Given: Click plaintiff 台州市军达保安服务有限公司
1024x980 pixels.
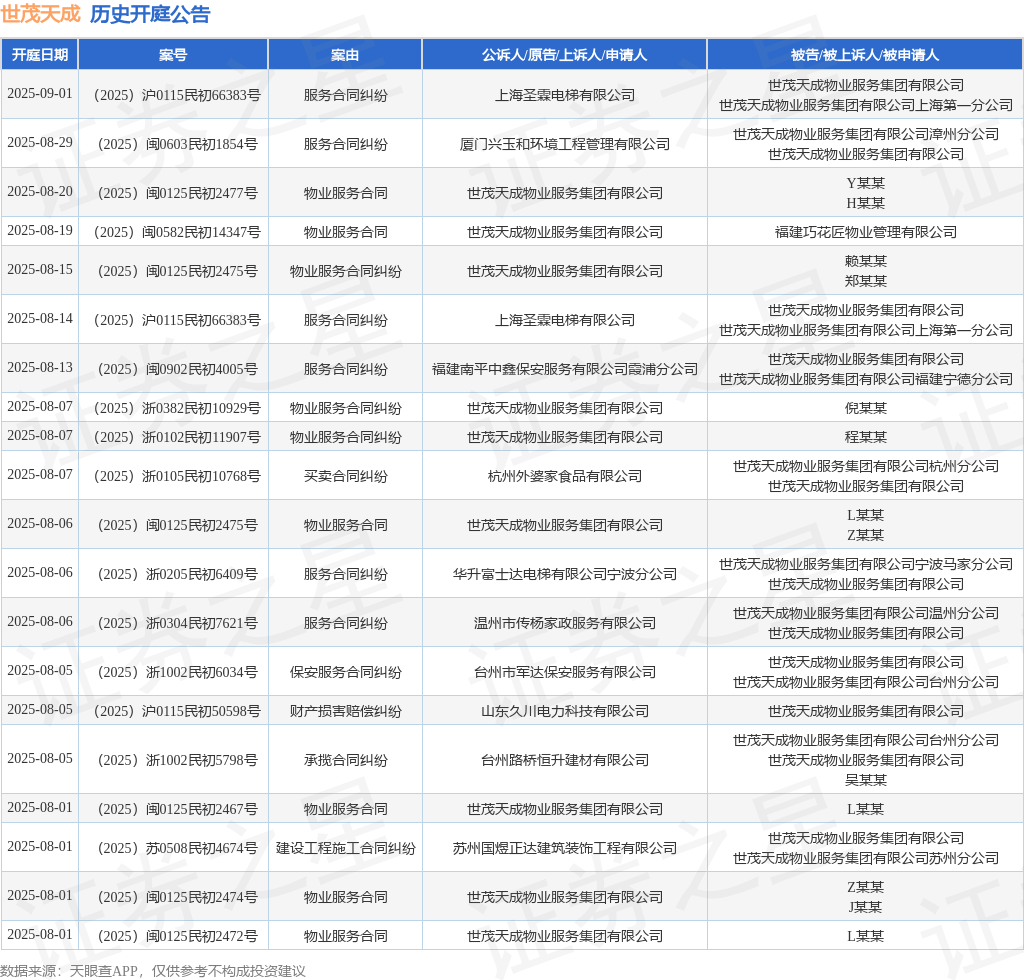Looking at the screenshot, I should 565,672.
